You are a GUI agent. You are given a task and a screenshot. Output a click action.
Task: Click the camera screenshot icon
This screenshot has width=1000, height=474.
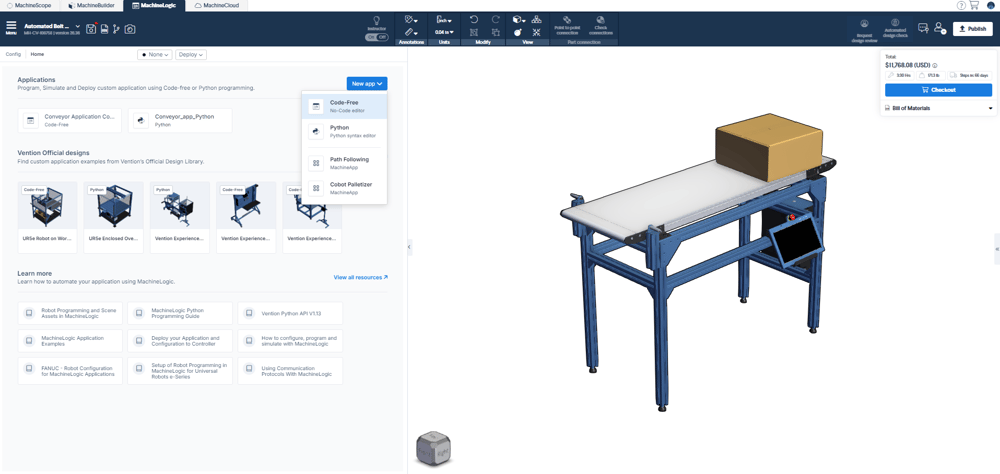[129, 29]
